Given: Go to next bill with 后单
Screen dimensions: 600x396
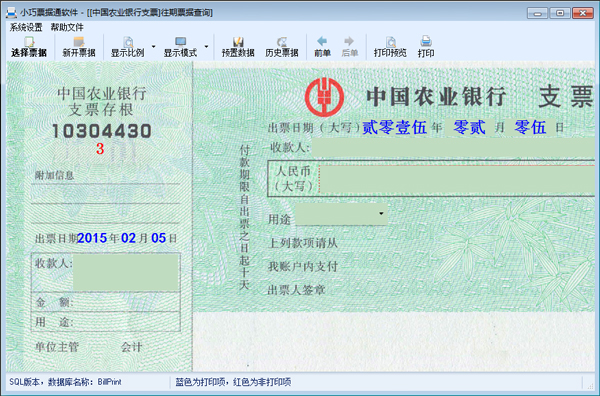Looking at the screenshot, I should (x=349, y=47).
